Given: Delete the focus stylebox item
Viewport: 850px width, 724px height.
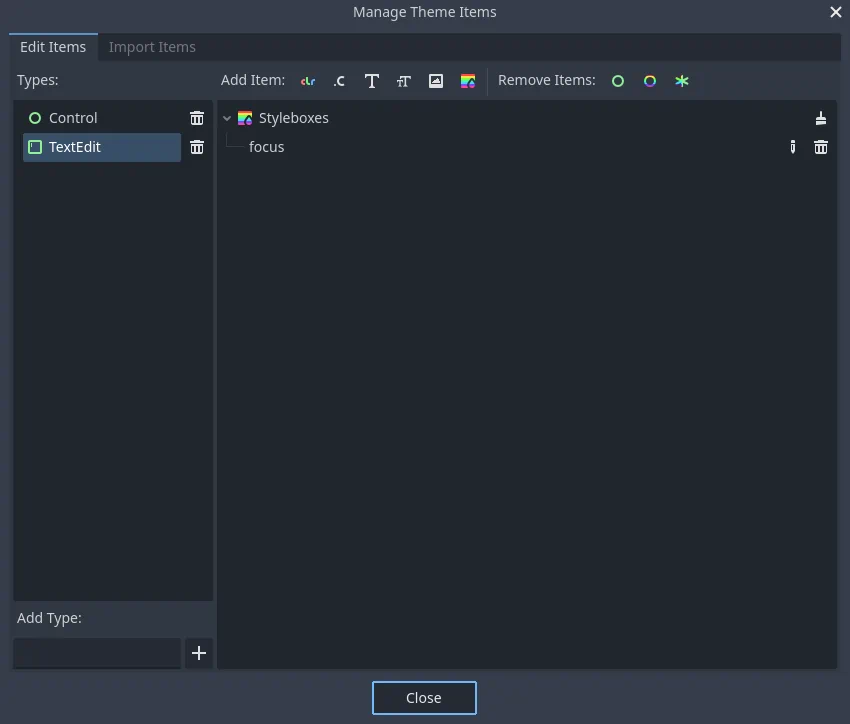Looking at the screenshot, I should pos(821,147).
